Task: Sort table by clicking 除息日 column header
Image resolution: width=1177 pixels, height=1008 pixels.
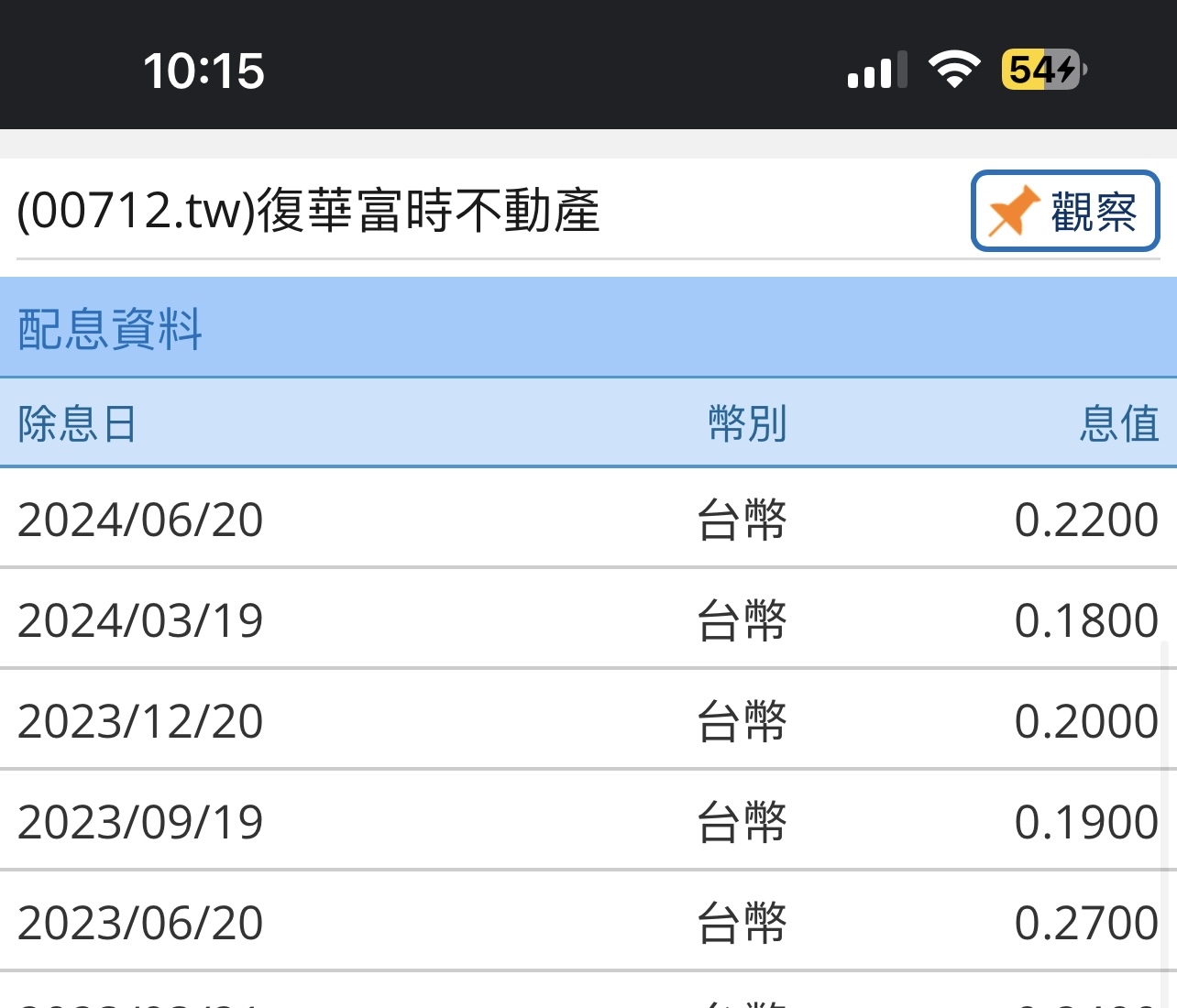Action: point(73,424)
